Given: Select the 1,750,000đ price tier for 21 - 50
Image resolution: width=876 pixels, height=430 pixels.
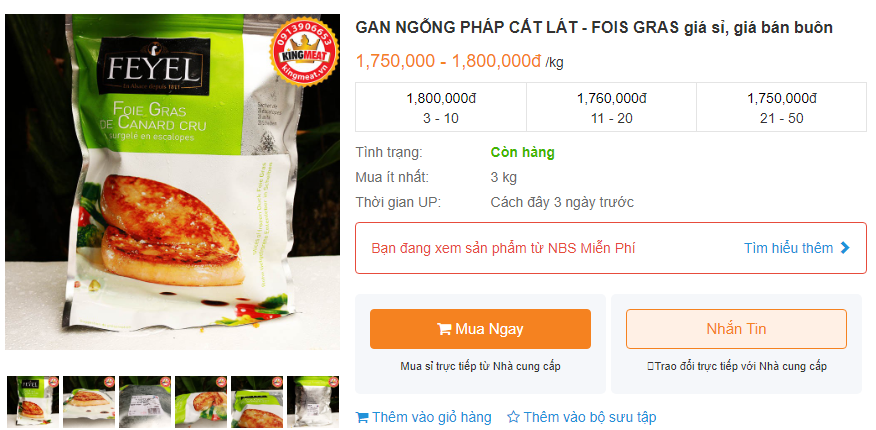Looking at the screenshot, I should (x=782, y=108).
